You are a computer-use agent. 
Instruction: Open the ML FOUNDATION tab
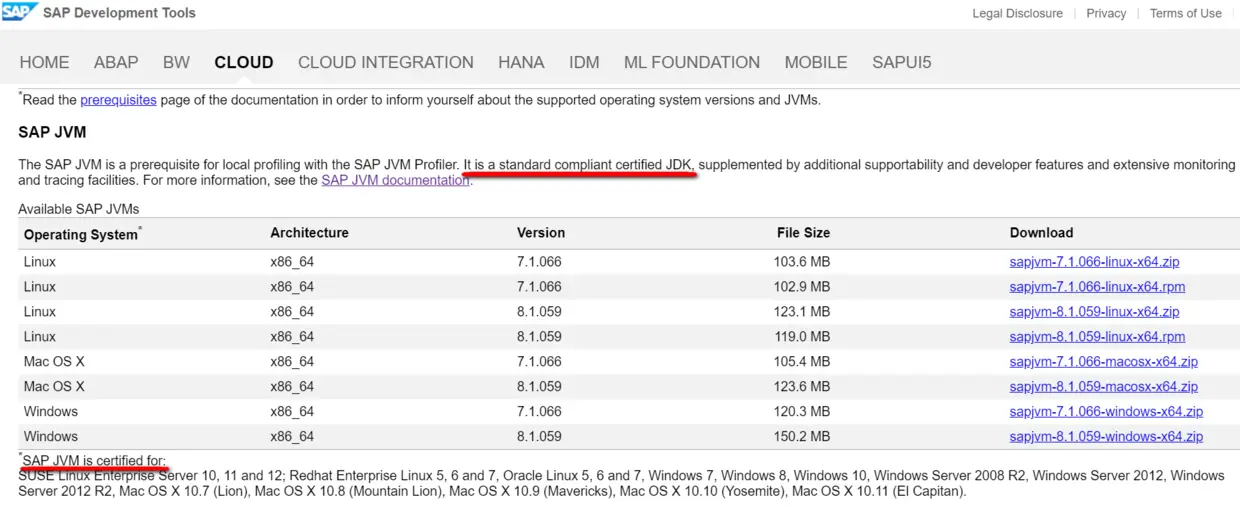click(692, 62)
